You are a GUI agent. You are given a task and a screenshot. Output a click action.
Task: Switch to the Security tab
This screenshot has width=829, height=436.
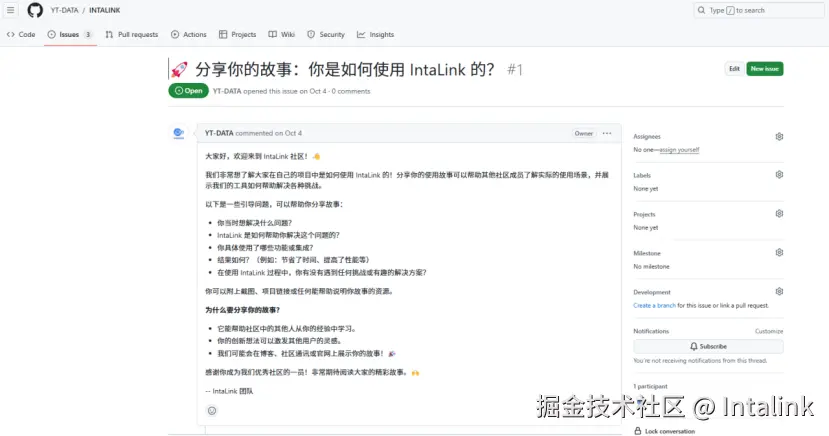point(326,34)
